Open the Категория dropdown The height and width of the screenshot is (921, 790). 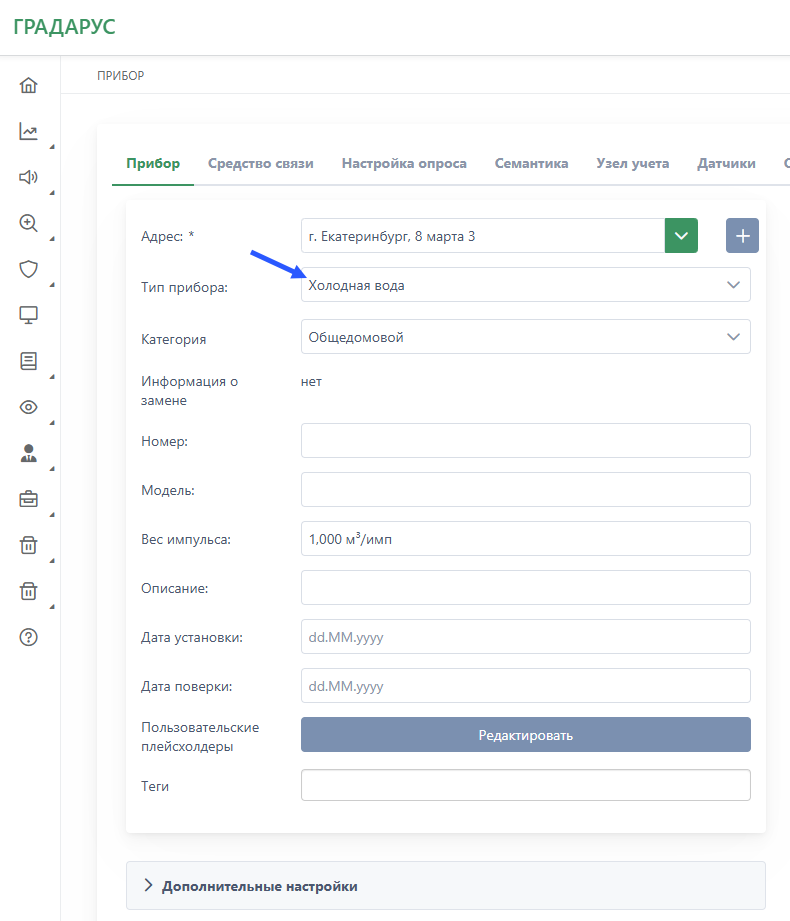click(525, 337)
